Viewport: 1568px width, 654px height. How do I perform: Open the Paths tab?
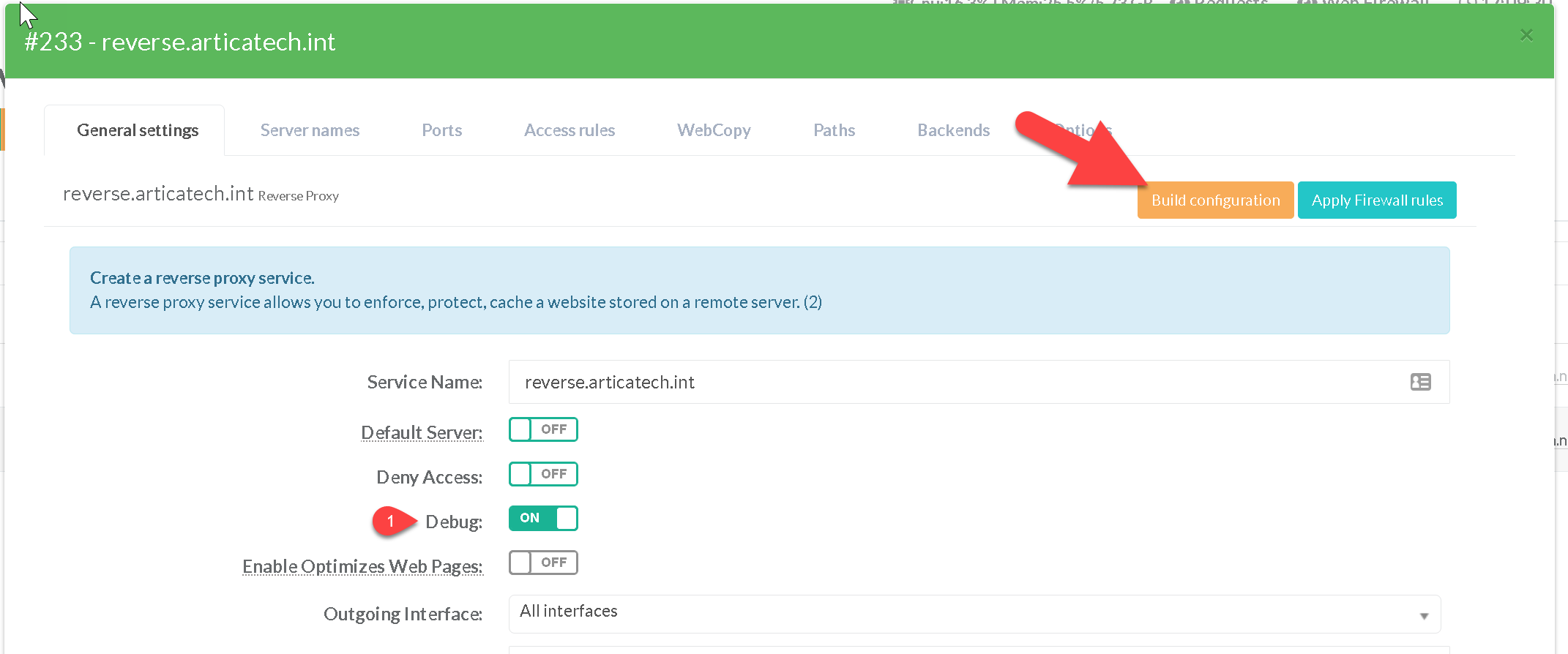tap(834, 130)
